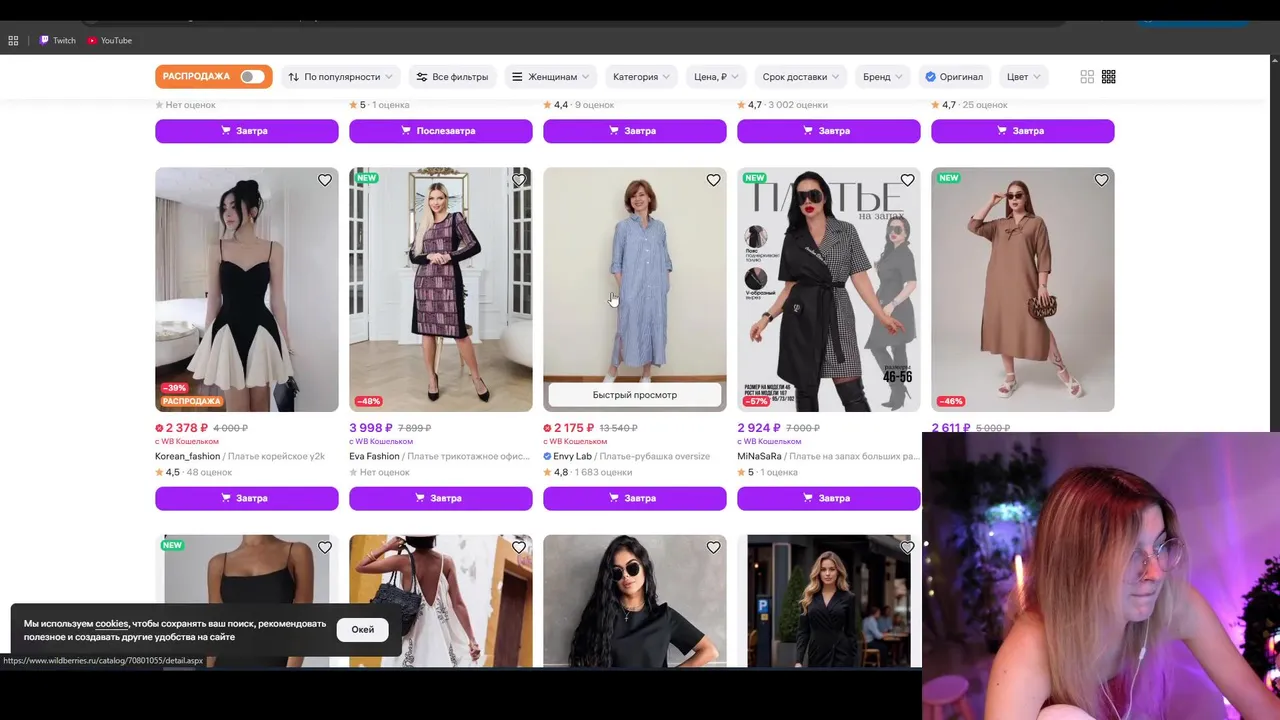Open the По популярности sorting dropdown
Screen dimensions: 1280x720
click(x=341, y=77)
